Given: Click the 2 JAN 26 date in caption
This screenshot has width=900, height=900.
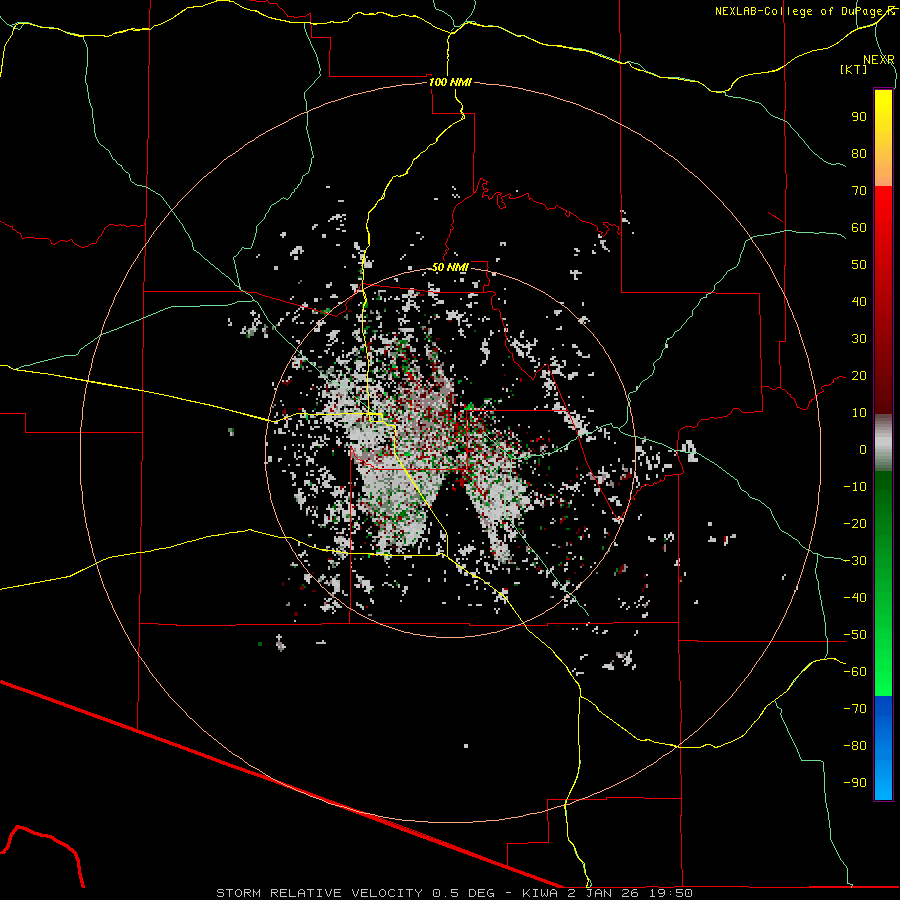Looking at the screenshot, I should coord(604,893).
